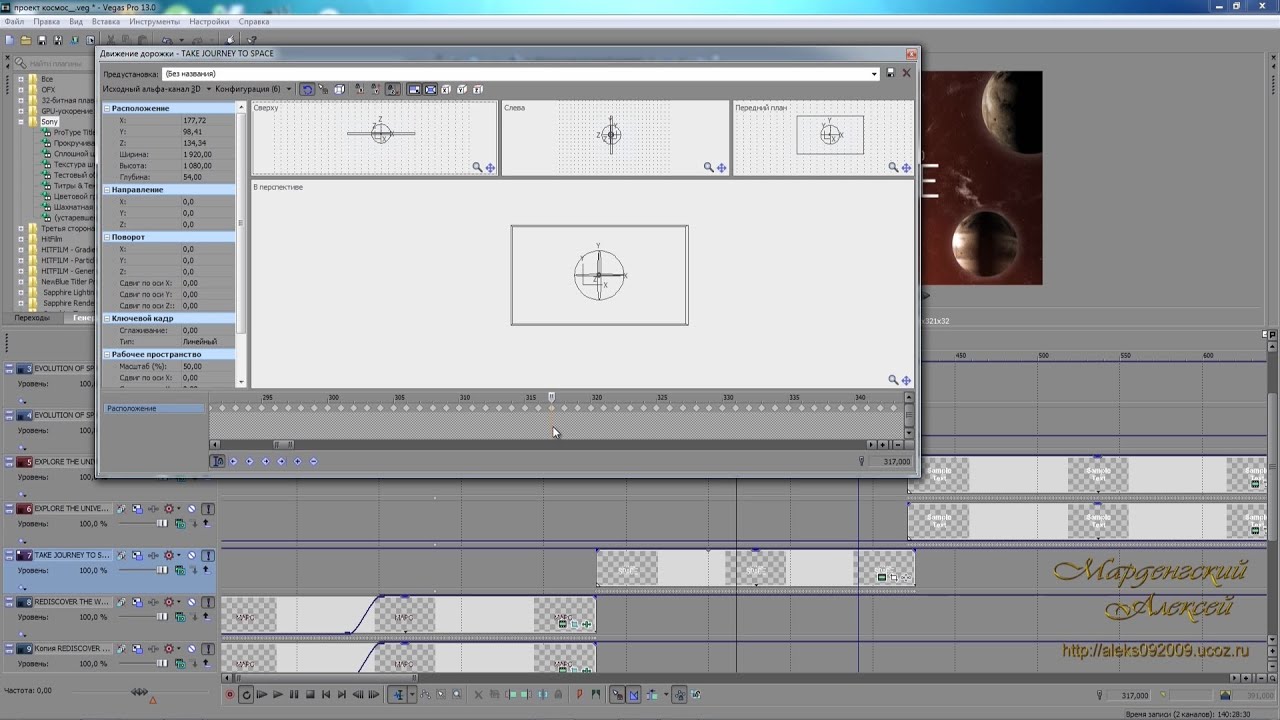Toggle Sync Cursor in keyframe controller

coord(217,461)
